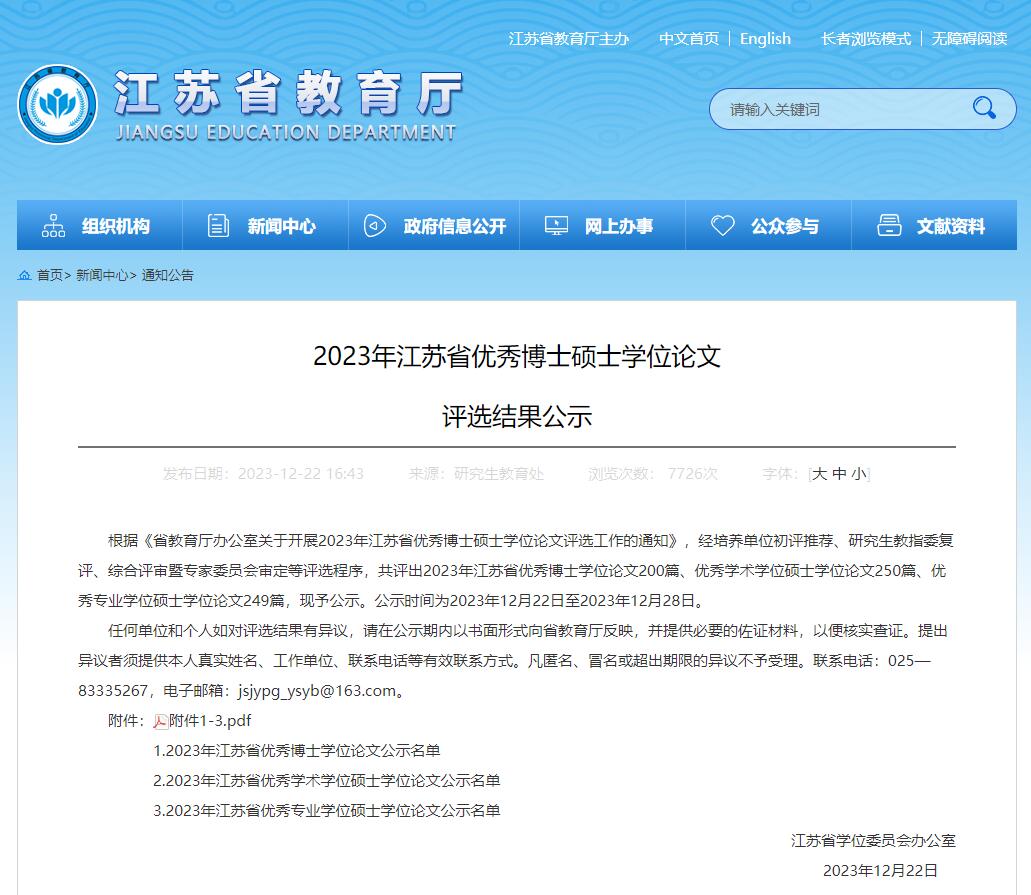
Task: Go to 通知公告 in the breadcrumb
Action: (x=167, y=275)
